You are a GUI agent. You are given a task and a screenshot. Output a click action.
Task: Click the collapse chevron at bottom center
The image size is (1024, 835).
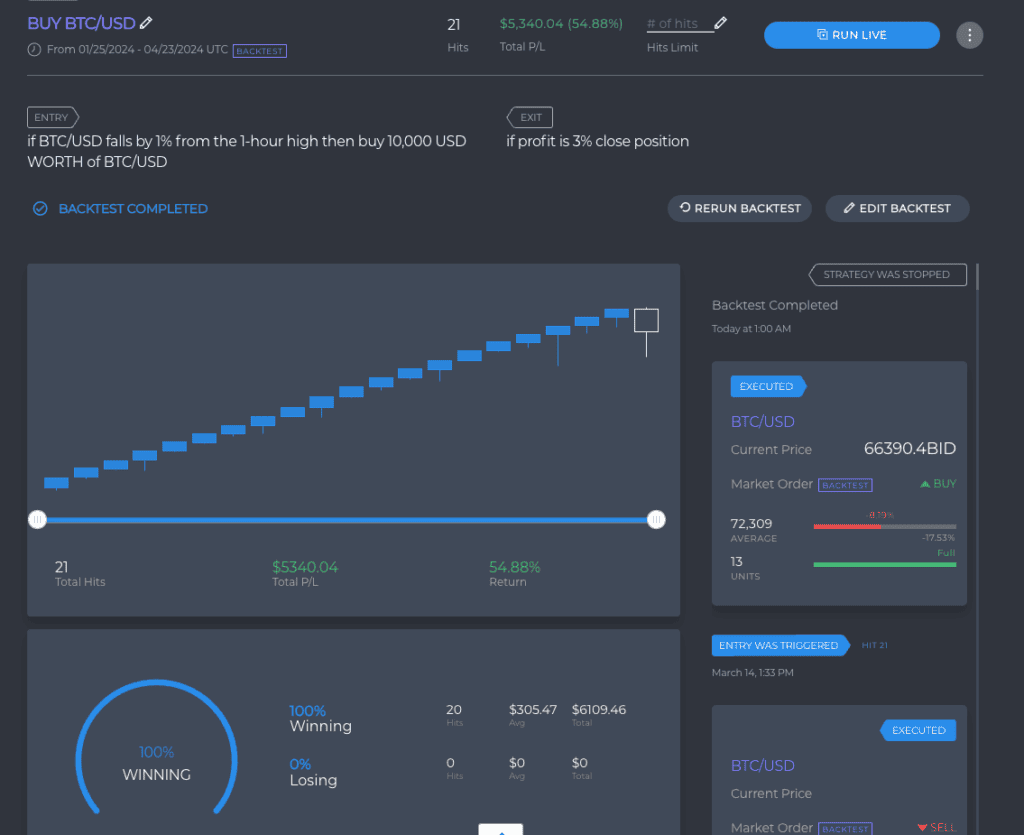pos(500,830)
